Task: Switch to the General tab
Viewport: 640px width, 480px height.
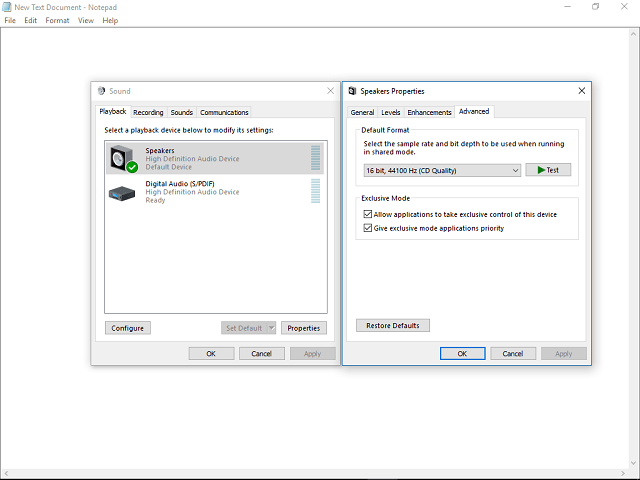Action: point(362,112)
